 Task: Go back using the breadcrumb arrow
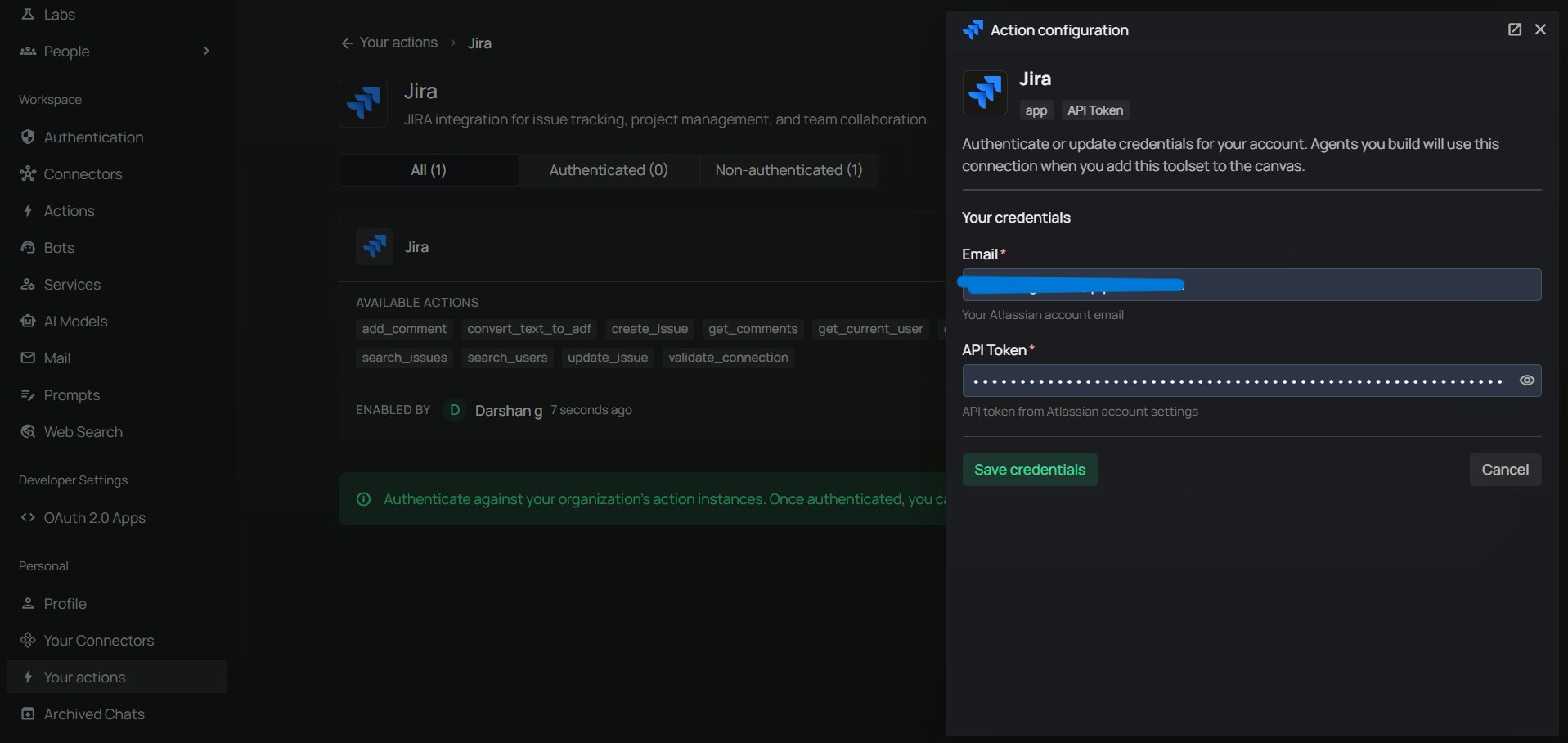point(347,43)
